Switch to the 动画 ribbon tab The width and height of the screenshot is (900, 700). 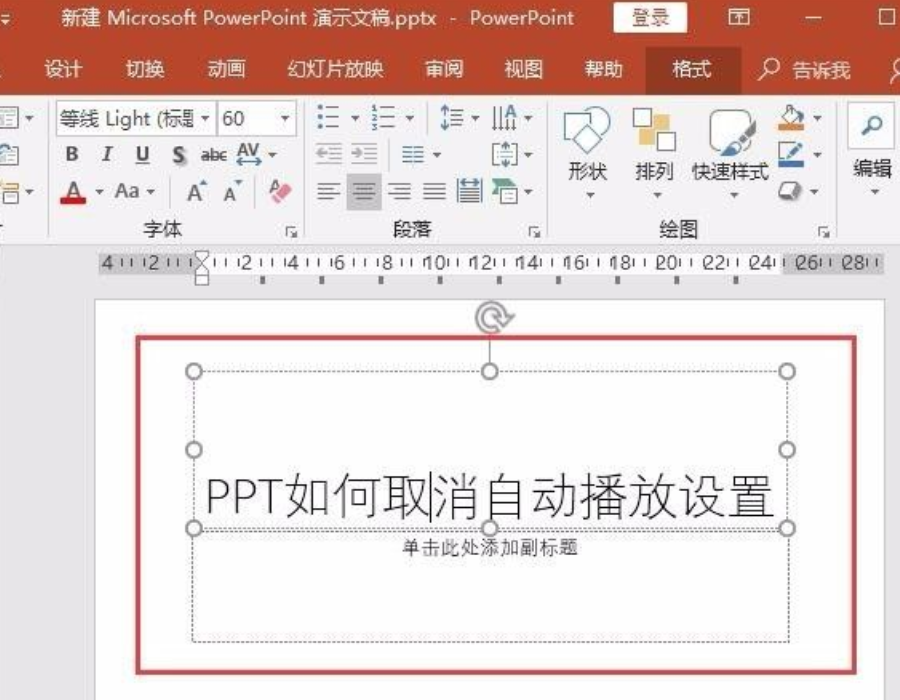point(225,70)
